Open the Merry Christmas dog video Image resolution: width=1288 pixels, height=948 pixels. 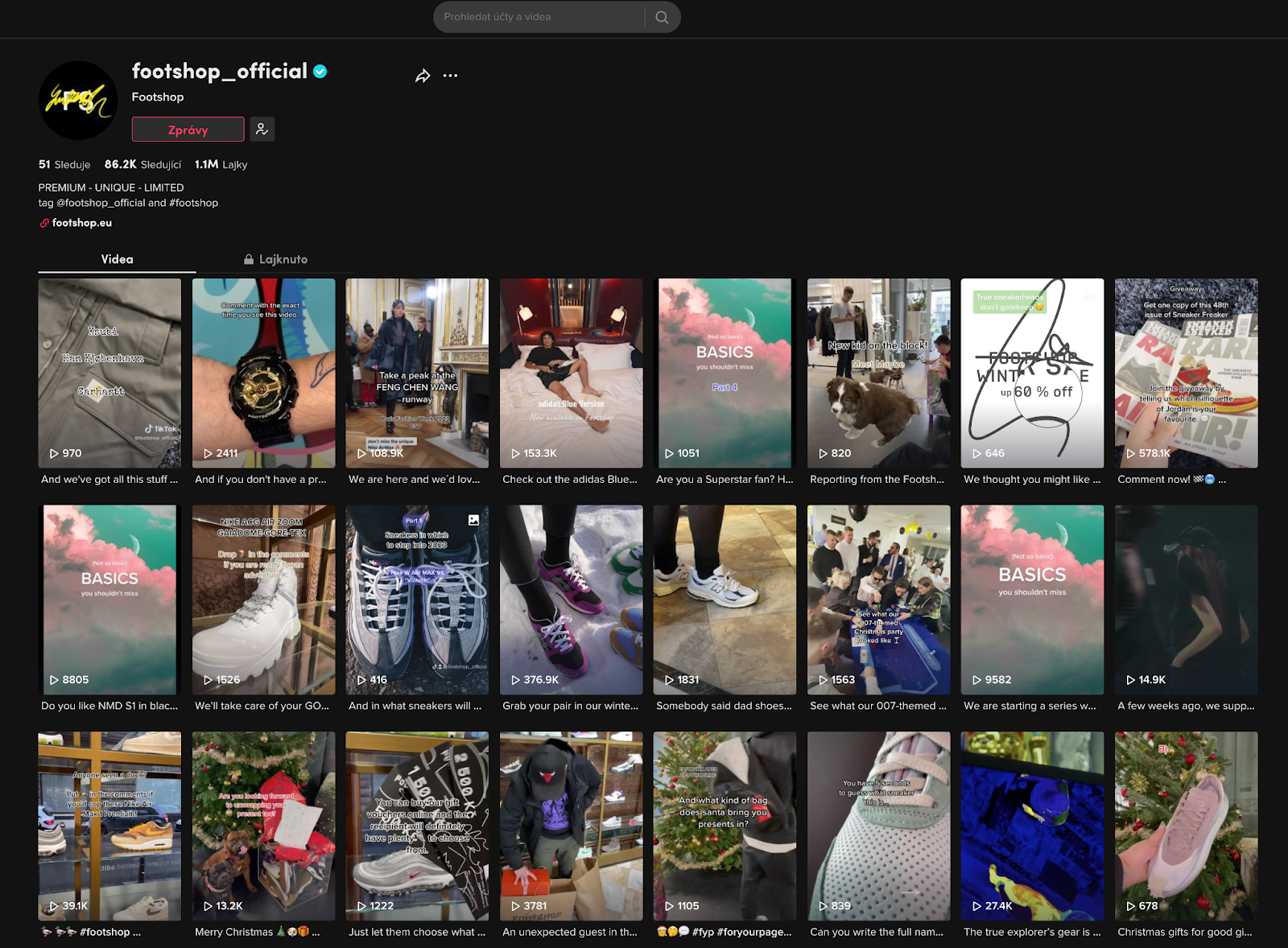pyautogui.click(x=263, y=826)
